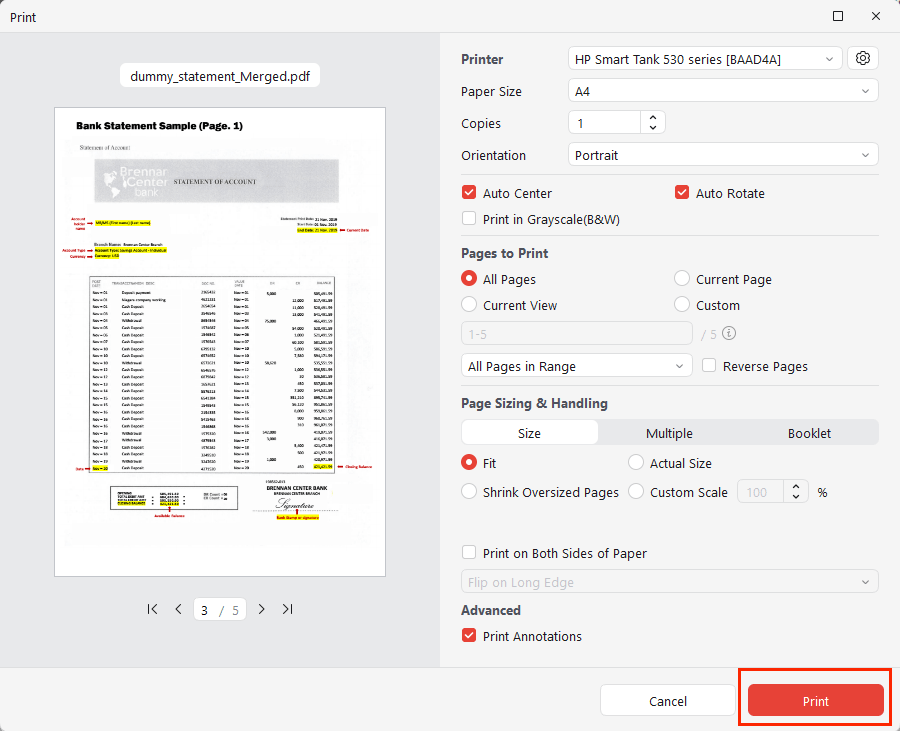Select Current View radio option

coord(469,305)
